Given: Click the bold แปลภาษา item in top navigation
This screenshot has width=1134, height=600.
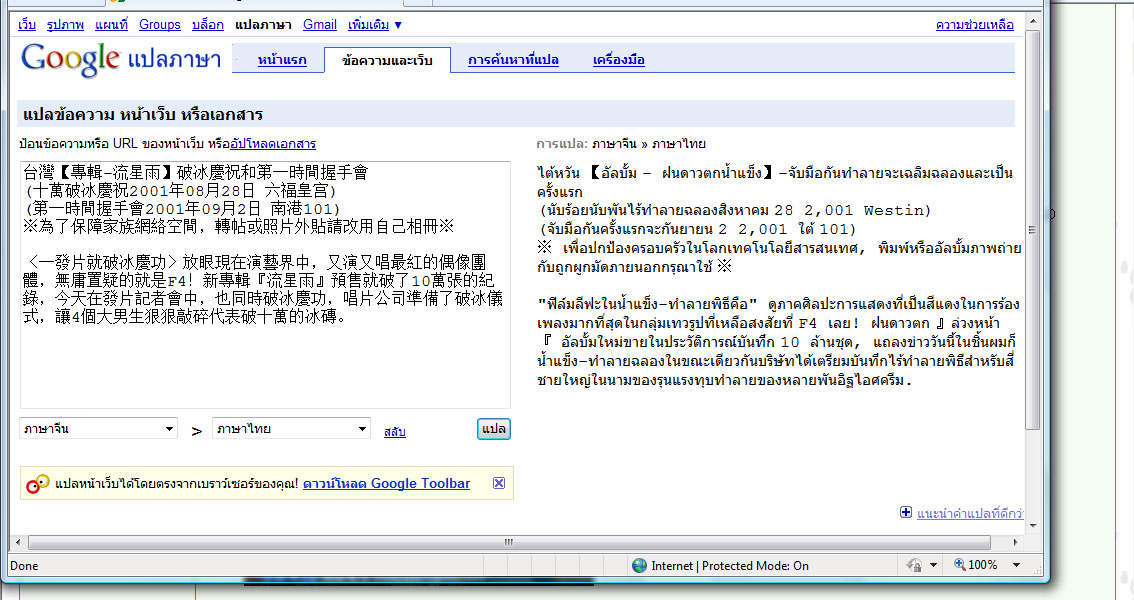Looking at the screenshot, I should coord(263,25).
